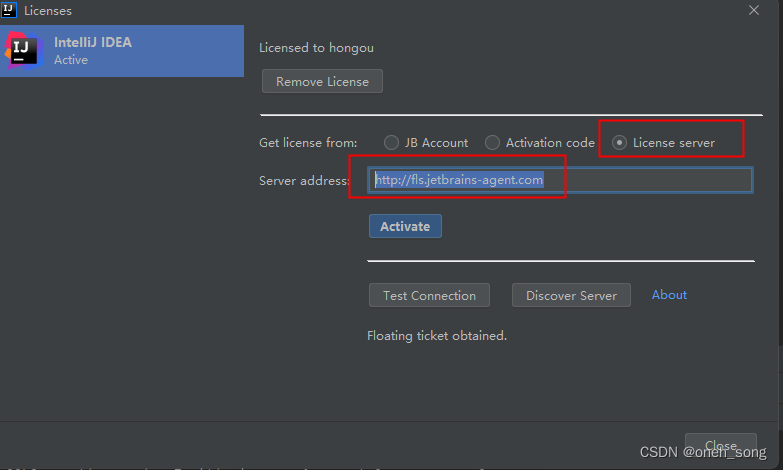Click the Licenses title bar app icon

point(8,9)
